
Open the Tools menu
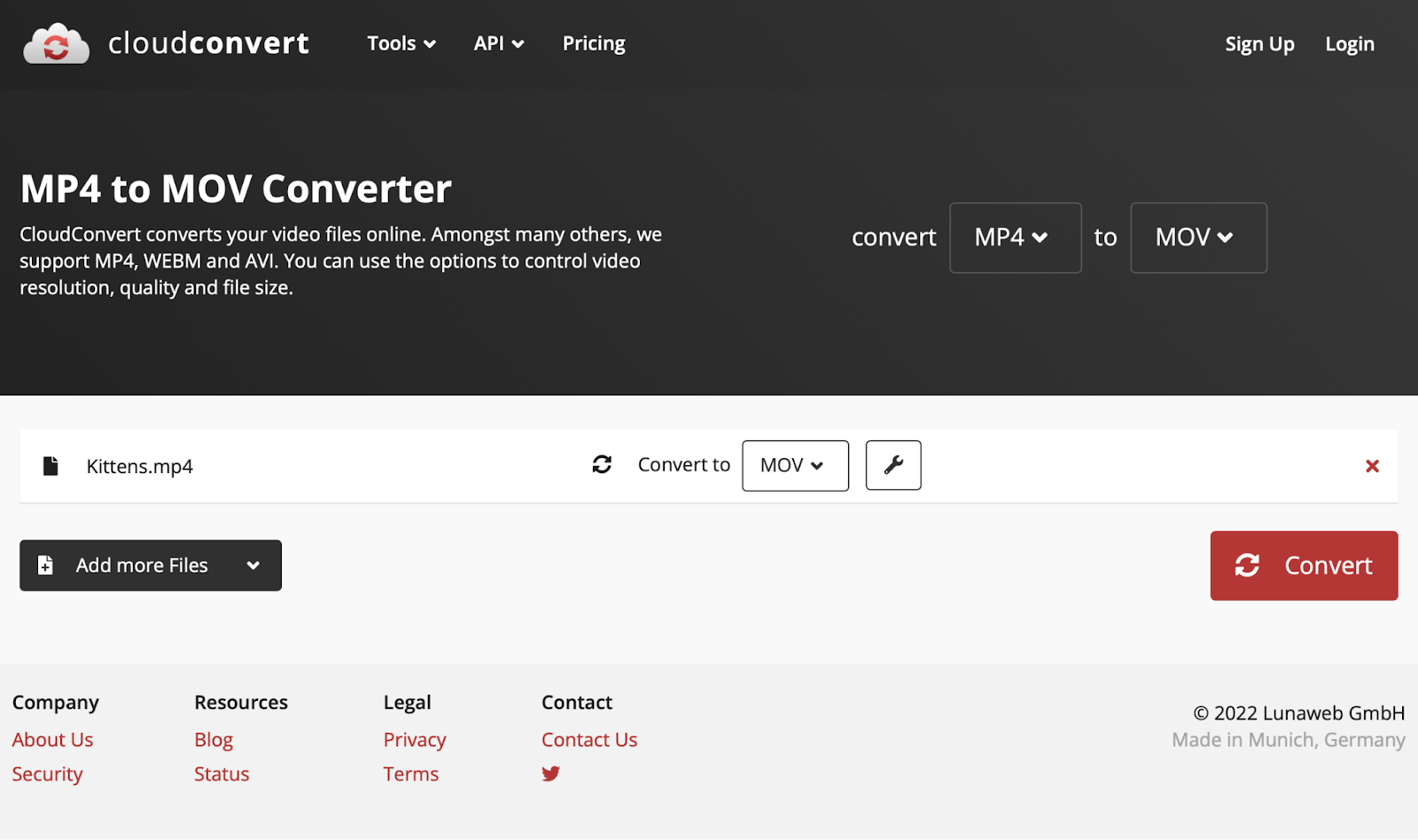pos(401,43)
